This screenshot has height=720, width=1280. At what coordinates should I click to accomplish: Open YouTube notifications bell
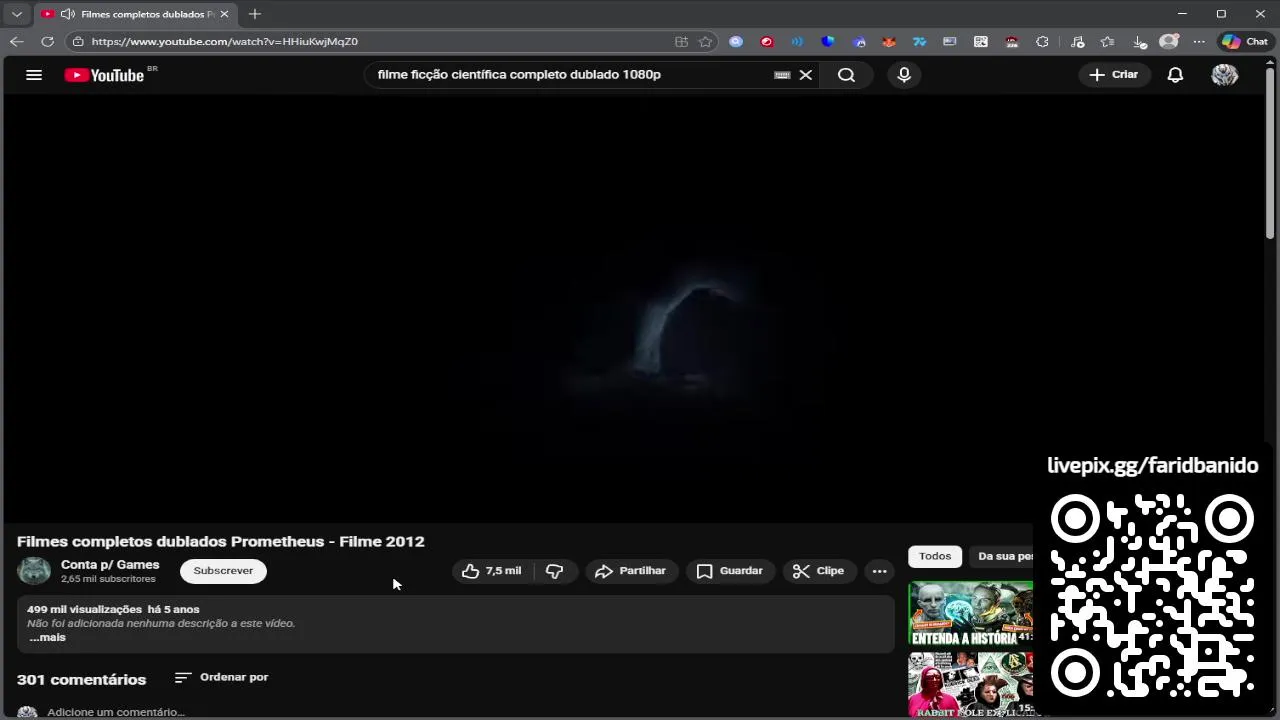click(1176, 75)
